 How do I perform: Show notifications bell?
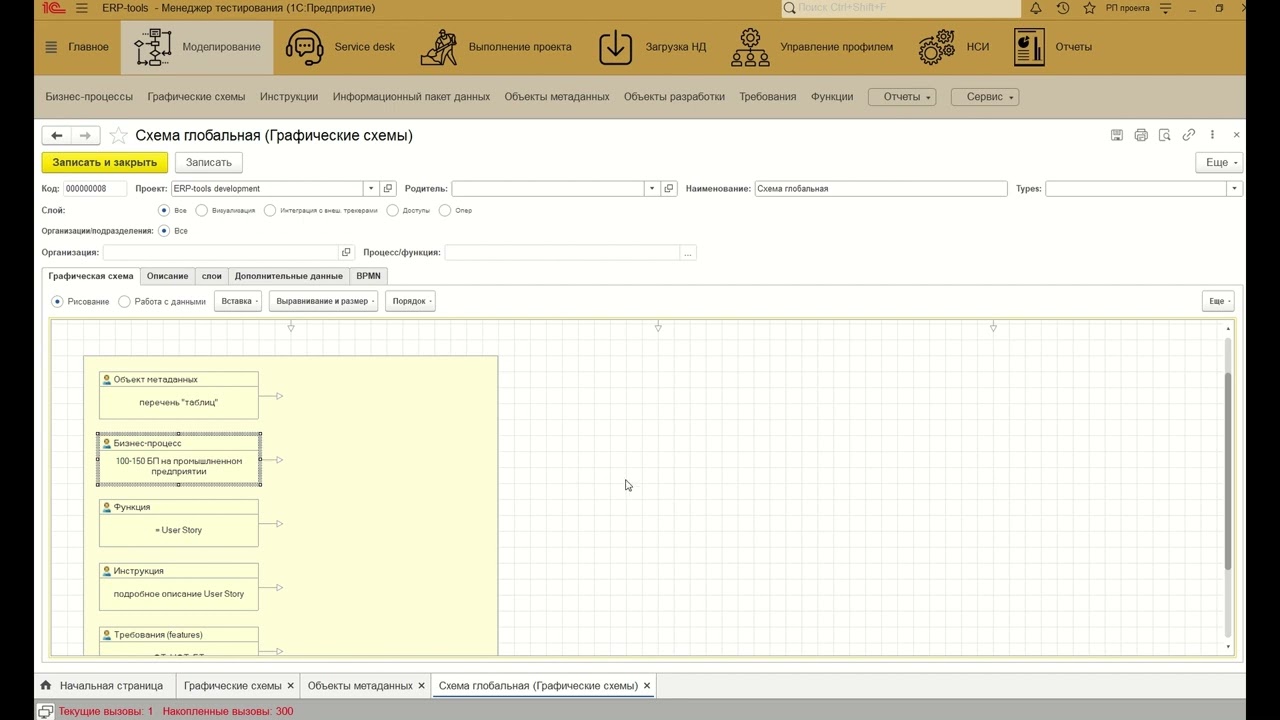1036,8
